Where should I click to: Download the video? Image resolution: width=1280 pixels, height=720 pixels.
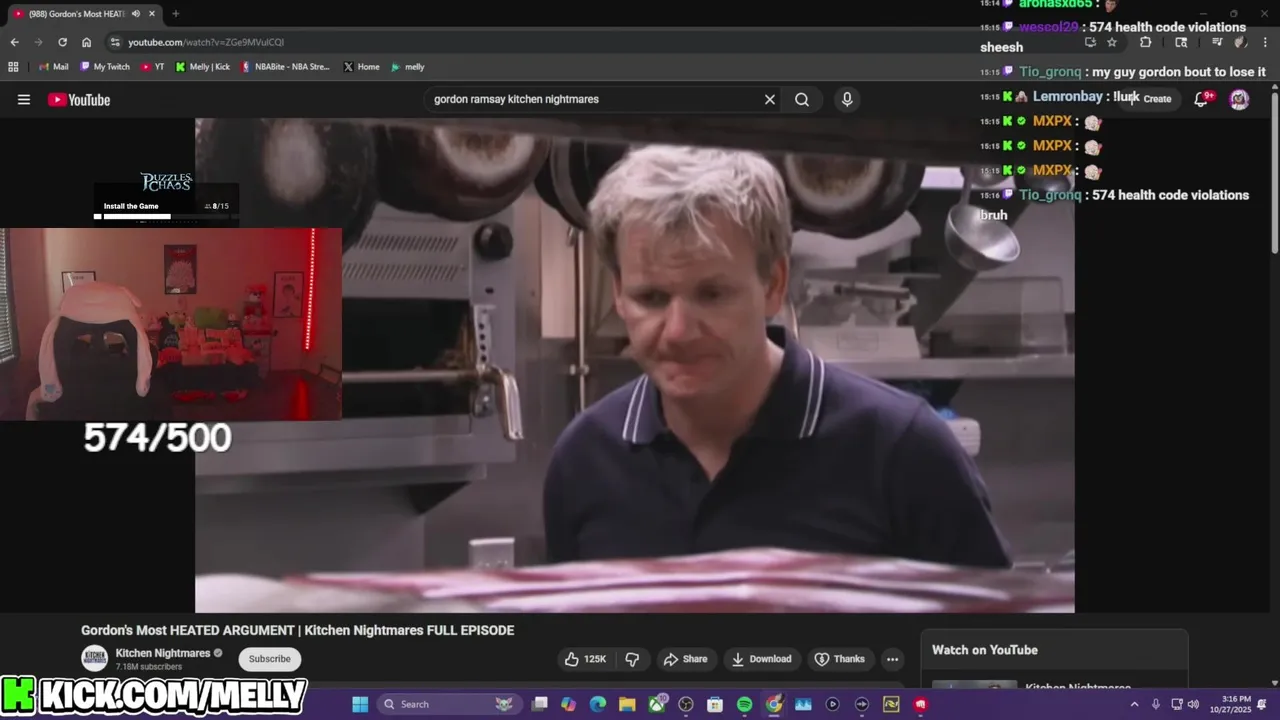(762, 659)
